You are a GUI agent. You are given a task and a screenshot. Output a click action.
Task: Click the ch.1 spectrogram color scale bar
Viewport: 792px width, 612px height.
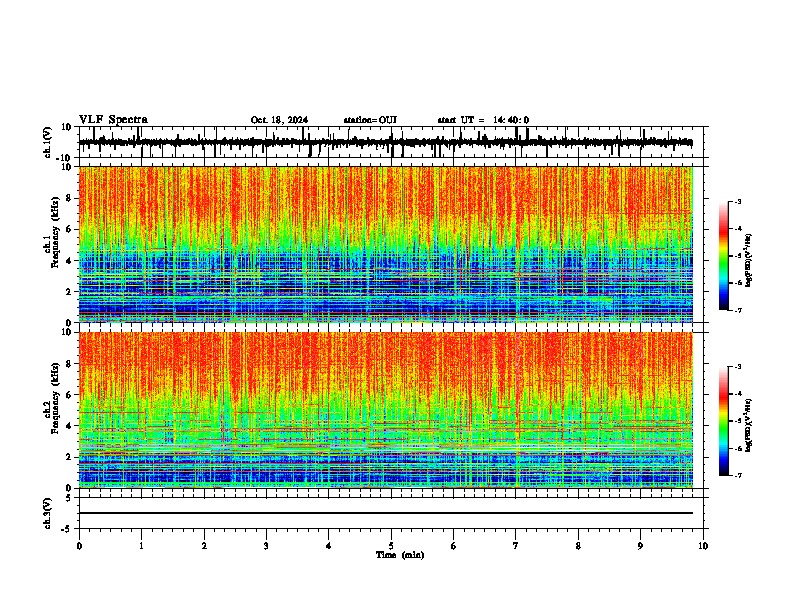[723, 256]
